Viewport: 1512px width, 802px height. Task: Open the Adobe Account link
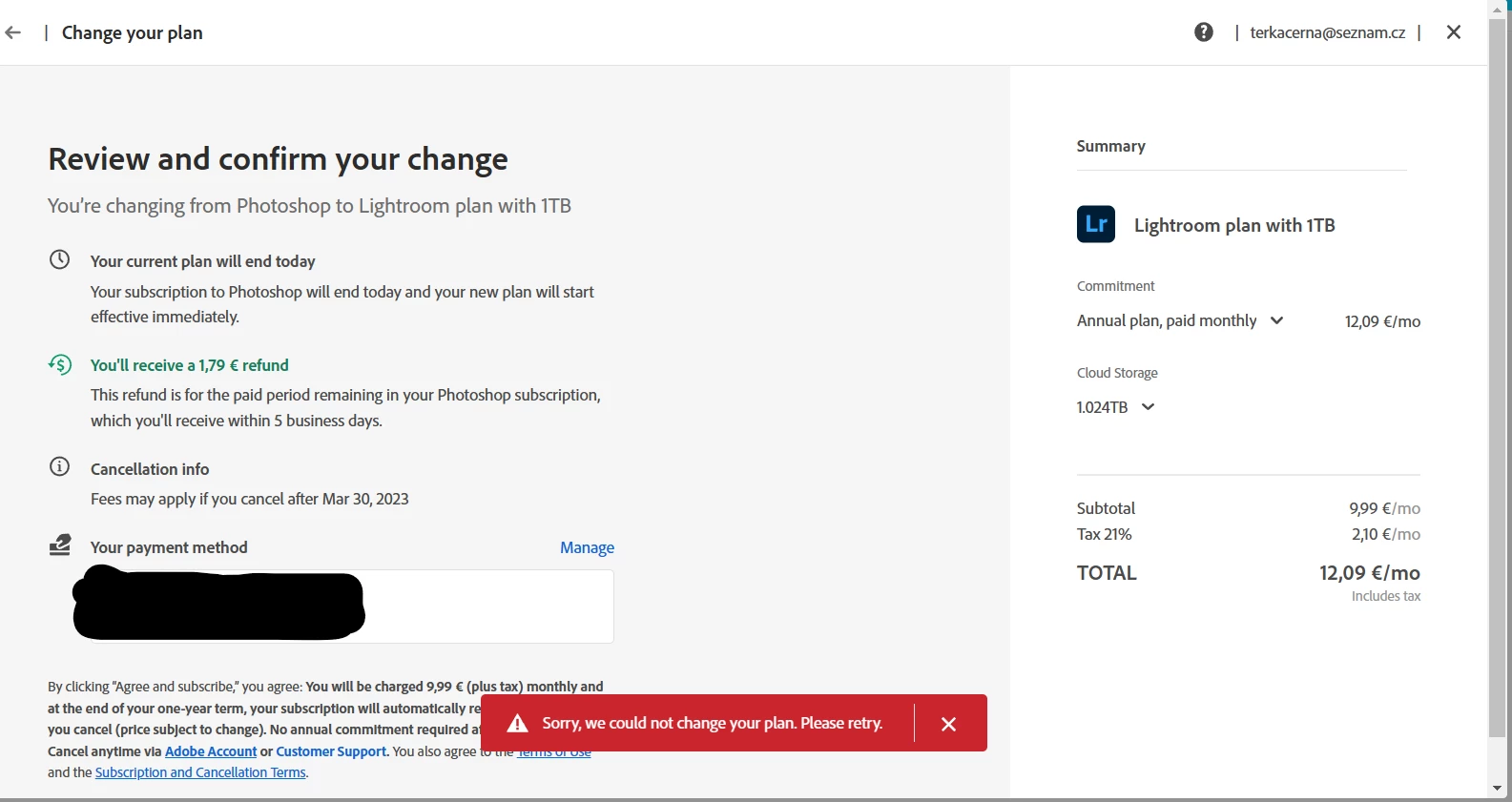pyautogui.click(x=211, y=751)
